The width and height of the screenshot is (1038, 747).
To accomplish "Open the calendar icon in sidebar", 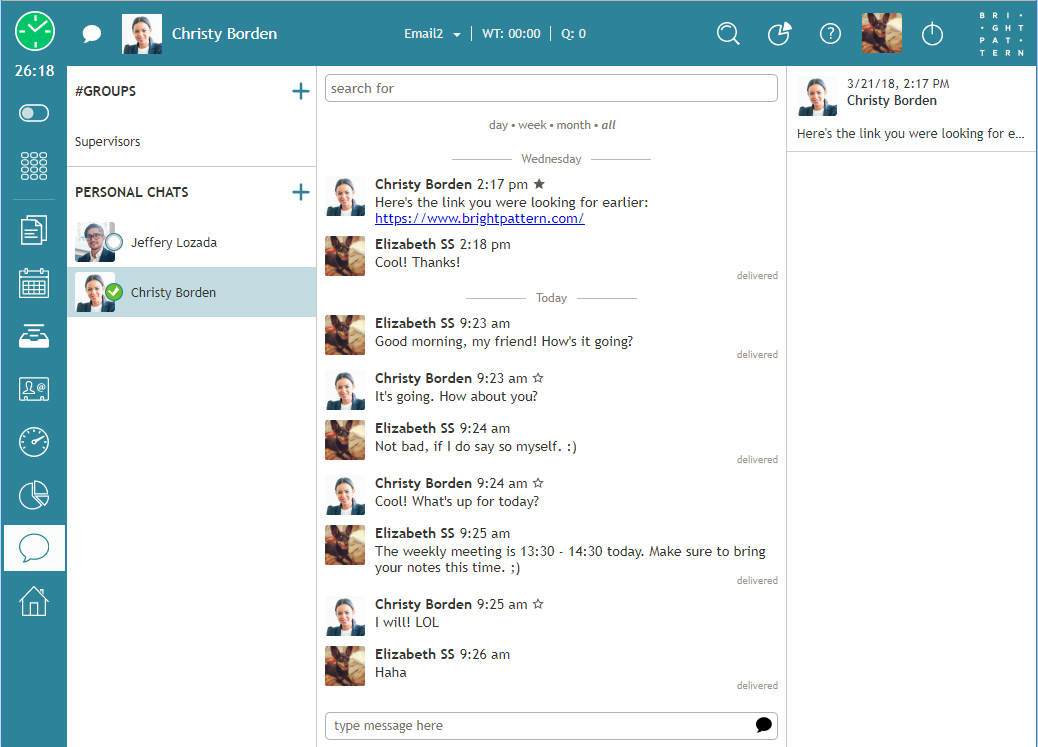I will tap(34, 283).
